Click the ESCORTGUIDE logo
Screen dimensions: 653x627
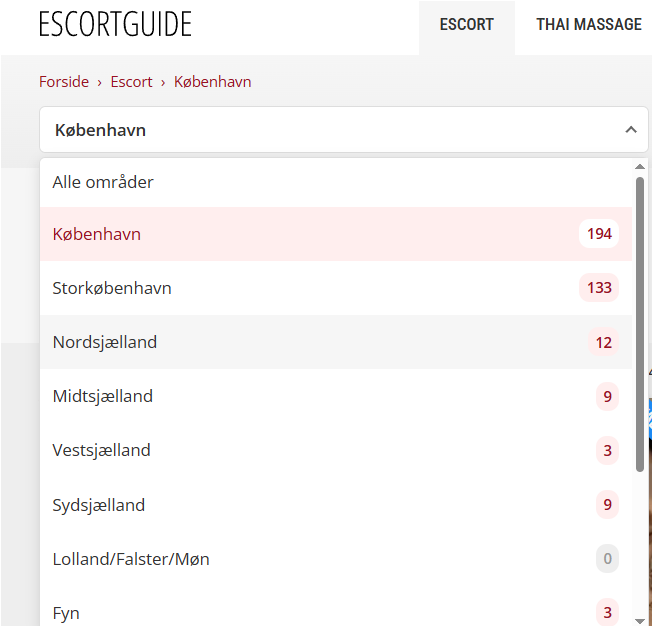click(x=115, y=24)
